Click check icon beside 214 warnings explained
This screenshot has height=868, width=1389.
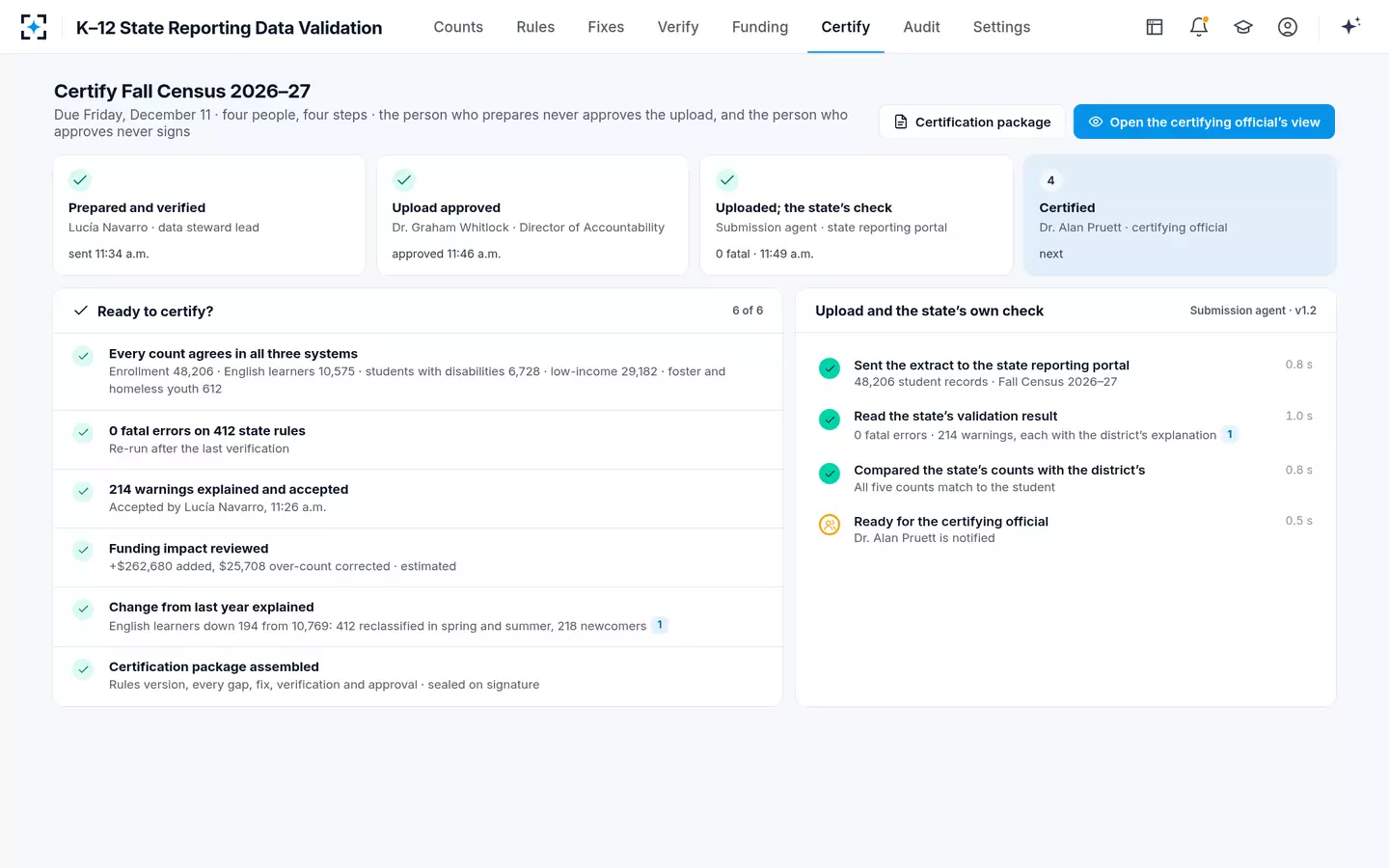(x=84, y=491)
